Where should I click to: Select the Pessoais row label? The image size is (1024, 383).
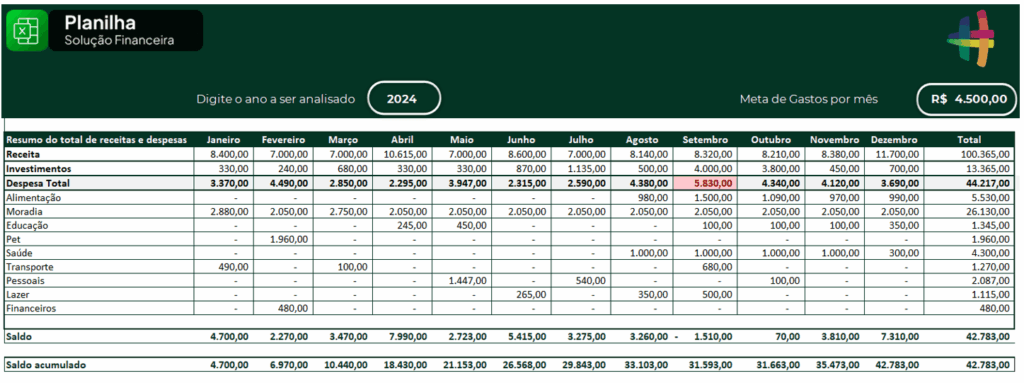[x=26, y=280]
